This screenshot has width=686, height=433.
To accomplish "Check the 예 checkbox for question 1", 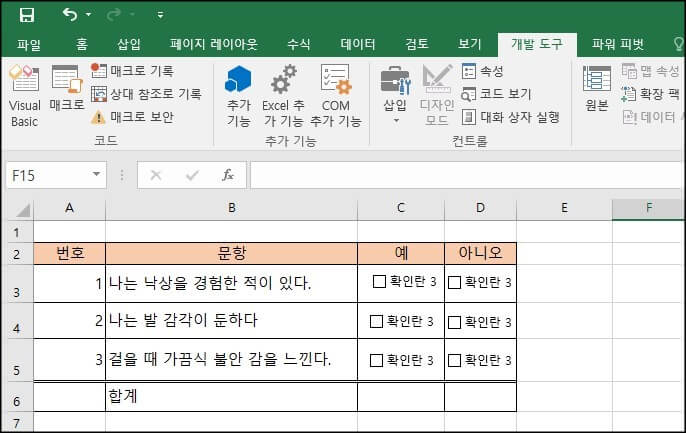I will (379, 281).
